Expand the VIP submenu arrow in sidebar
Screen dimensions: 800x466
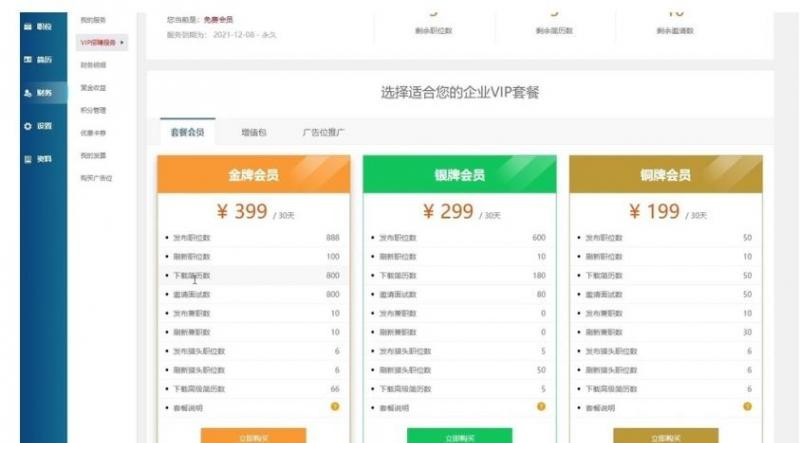pyautogui.click(x=123, y=42)
